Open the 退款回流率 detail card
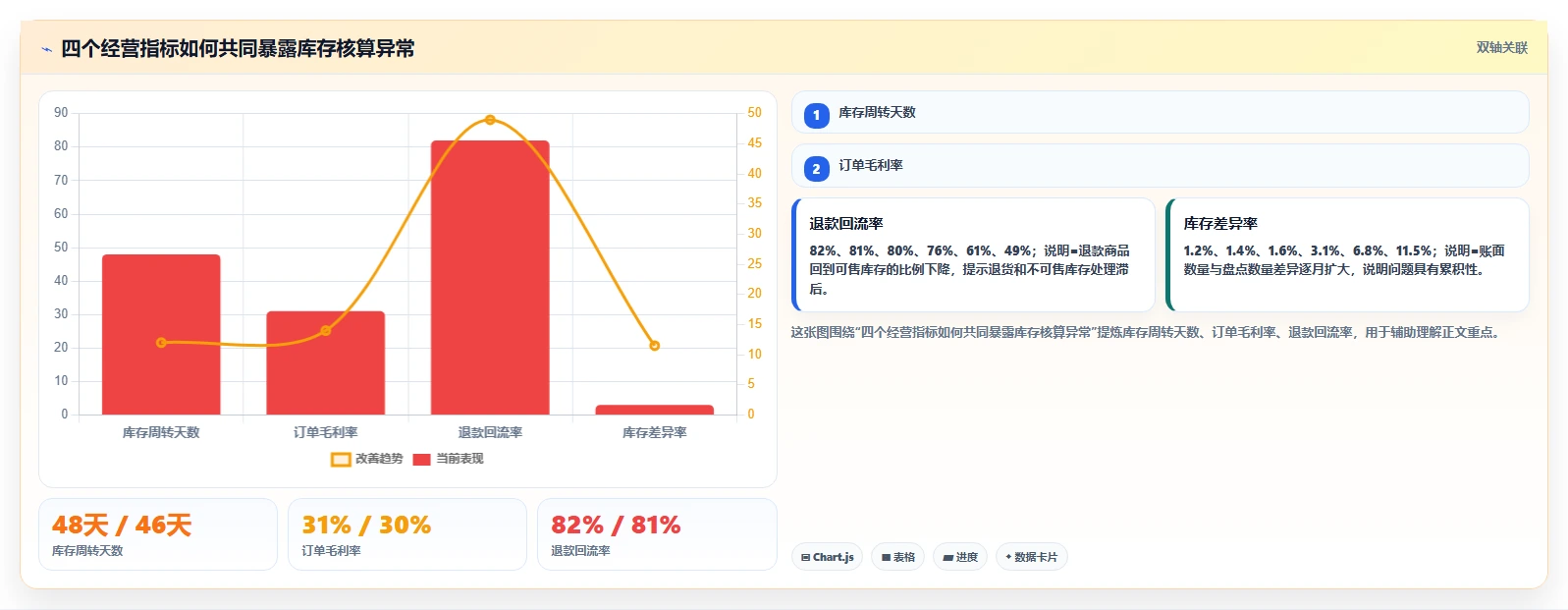 pyautogui.click(x=974, y=255)
